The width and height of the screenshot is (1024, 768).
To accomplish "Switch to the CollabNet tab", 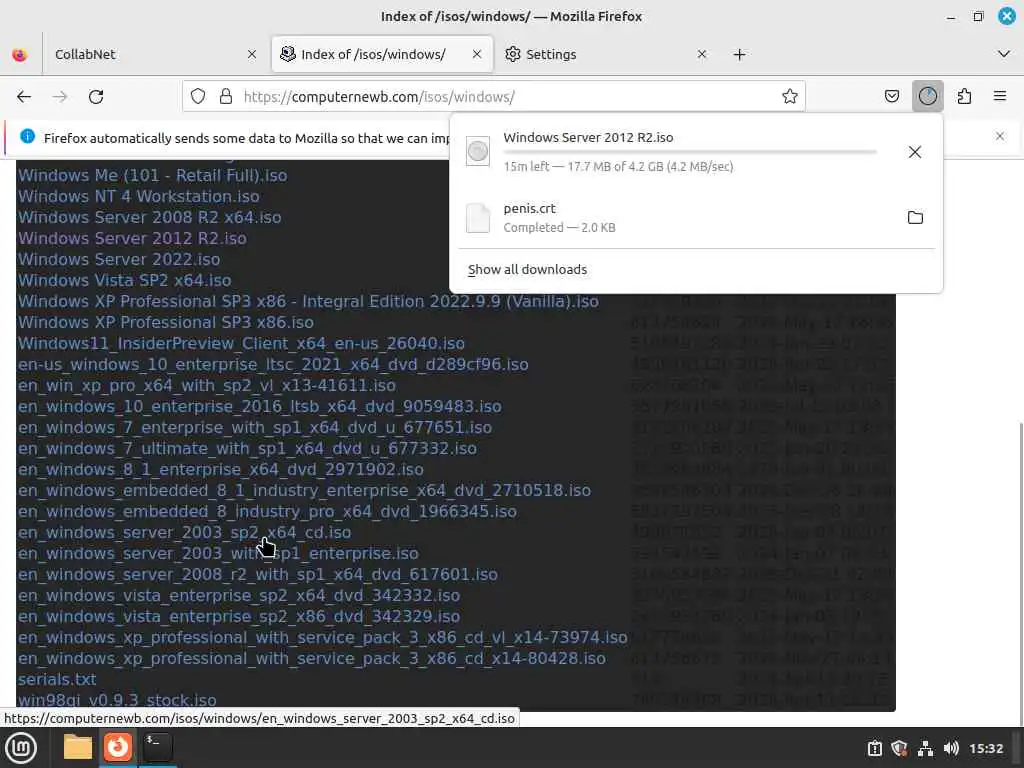I will click(156, 54).
